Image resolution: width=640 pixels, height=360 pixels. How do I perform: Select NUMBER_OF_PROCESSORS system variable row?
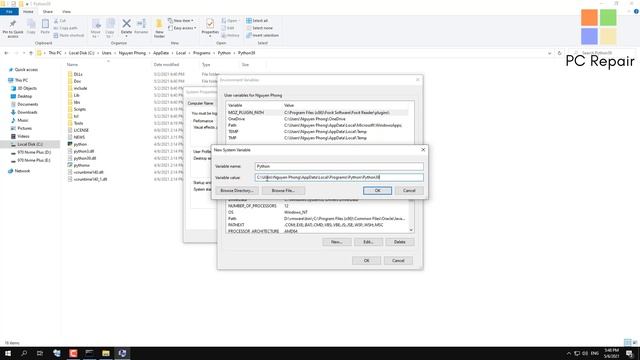pyautogui.click(x=317, y=206)
